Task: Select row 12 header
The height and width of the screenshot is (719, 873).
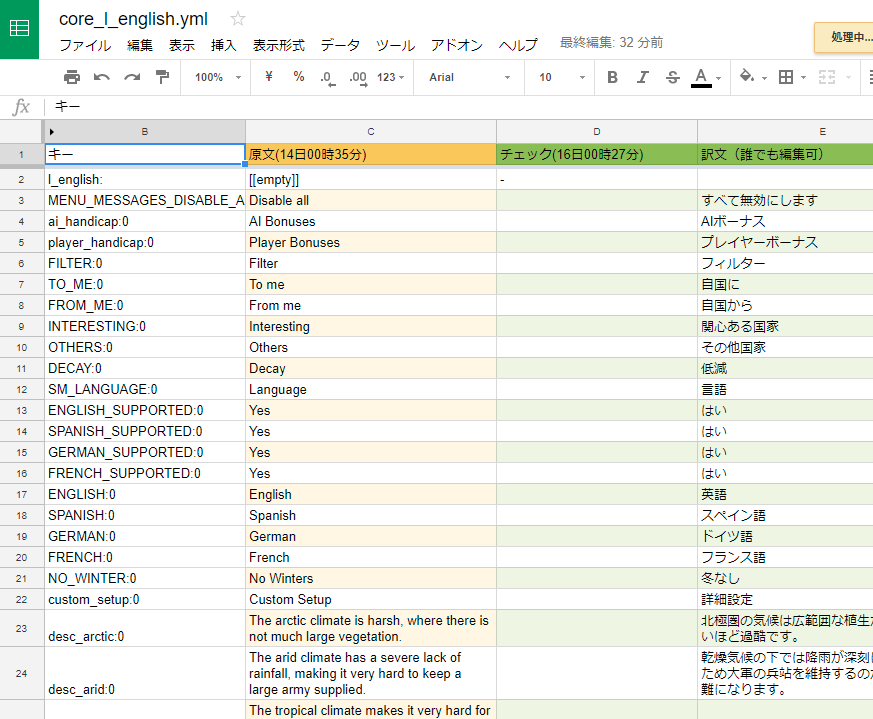Action: 21,389
